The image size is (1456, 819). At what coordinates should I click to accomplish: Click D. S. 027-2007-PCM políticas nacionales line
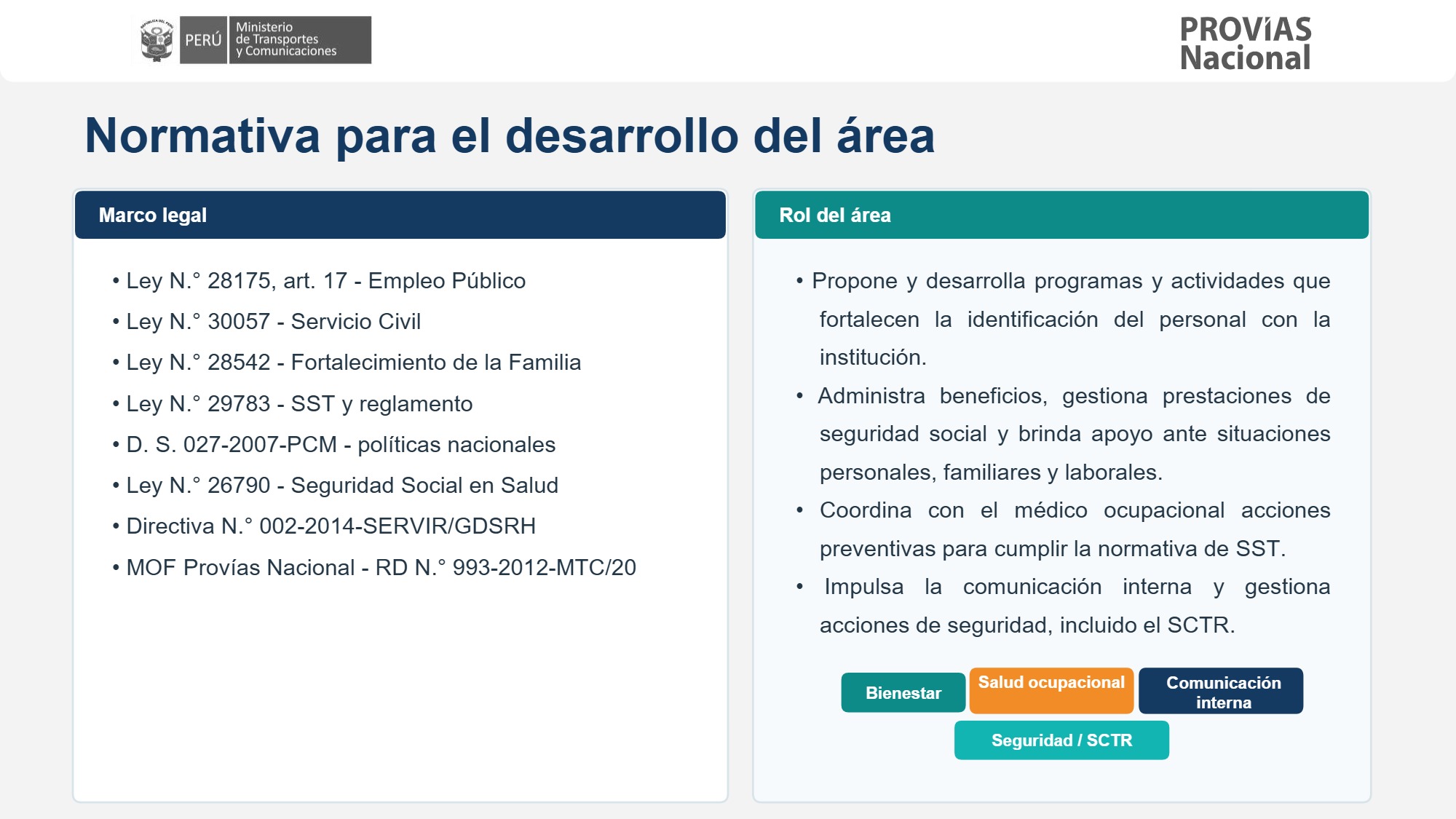pyautogui.click(x=333, y=444)
